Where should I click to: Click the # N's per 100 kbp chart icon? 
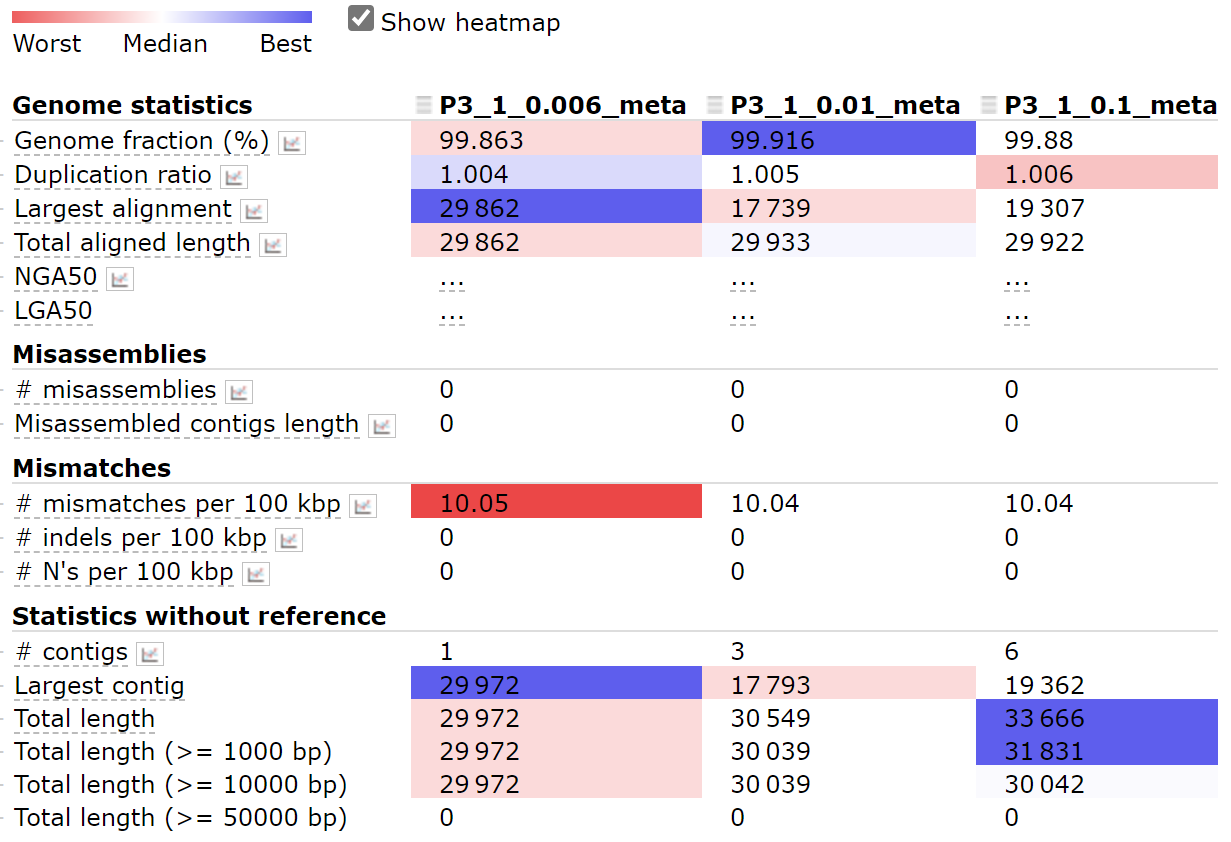coord(256,574)
